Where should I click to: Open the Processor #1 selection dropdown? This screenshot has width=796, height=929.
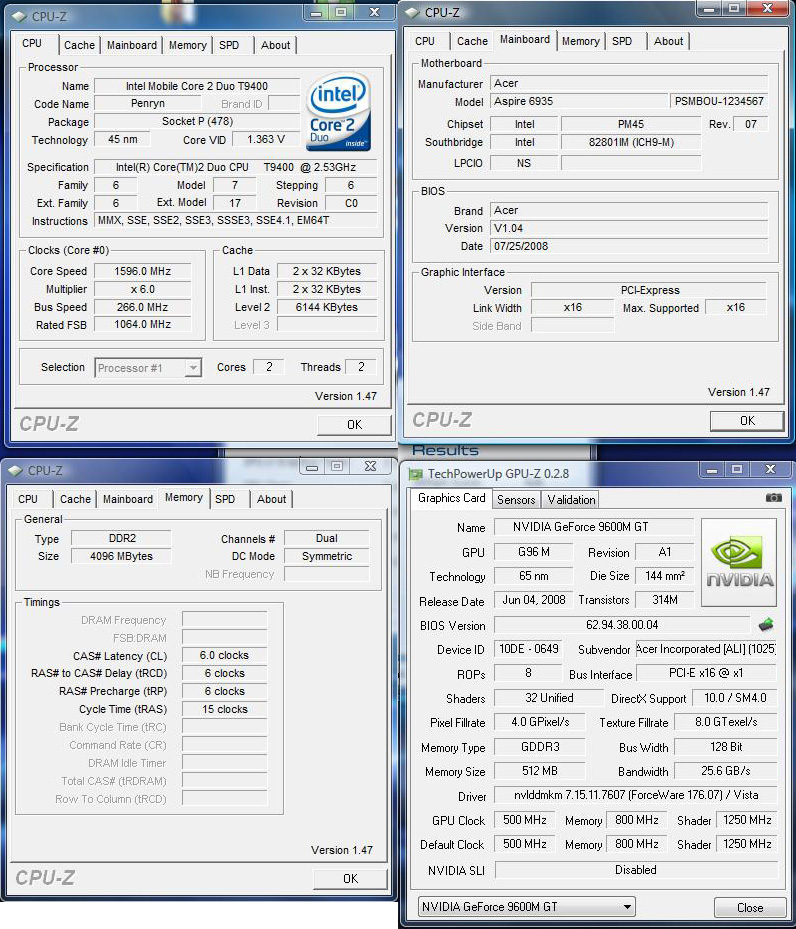point(148,368)
